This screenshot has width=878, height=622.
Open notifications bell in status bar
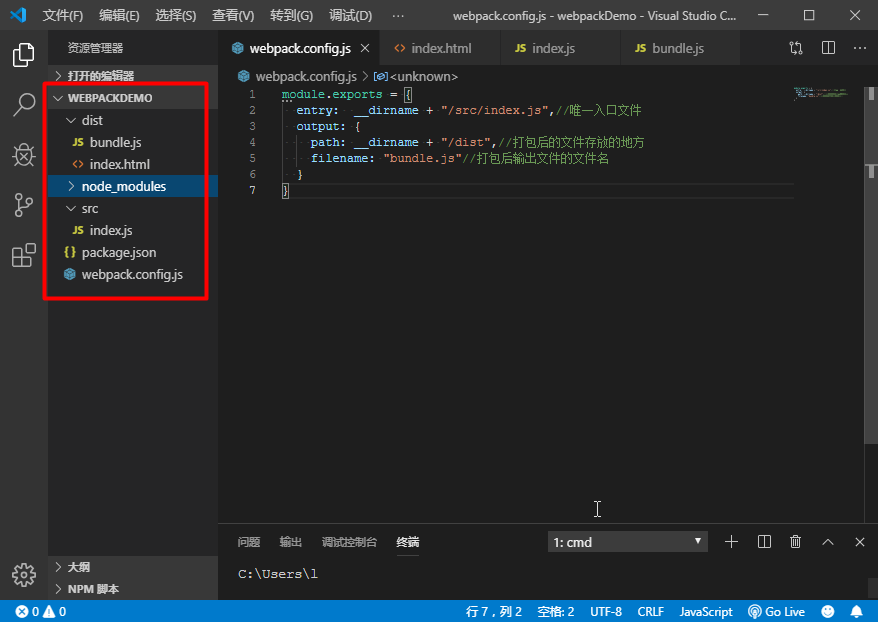[x=857, y=611]
